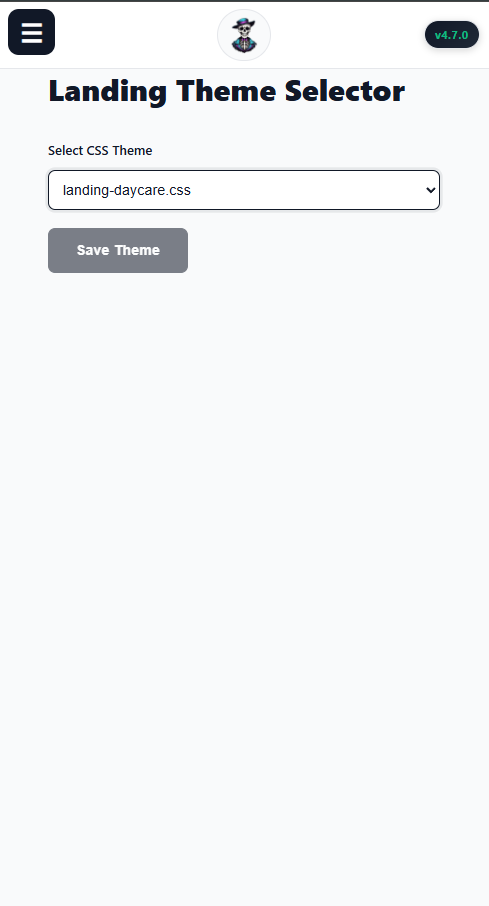
Task: Click the "Select CSS Theme" label
Action: (x=100, y=151)
